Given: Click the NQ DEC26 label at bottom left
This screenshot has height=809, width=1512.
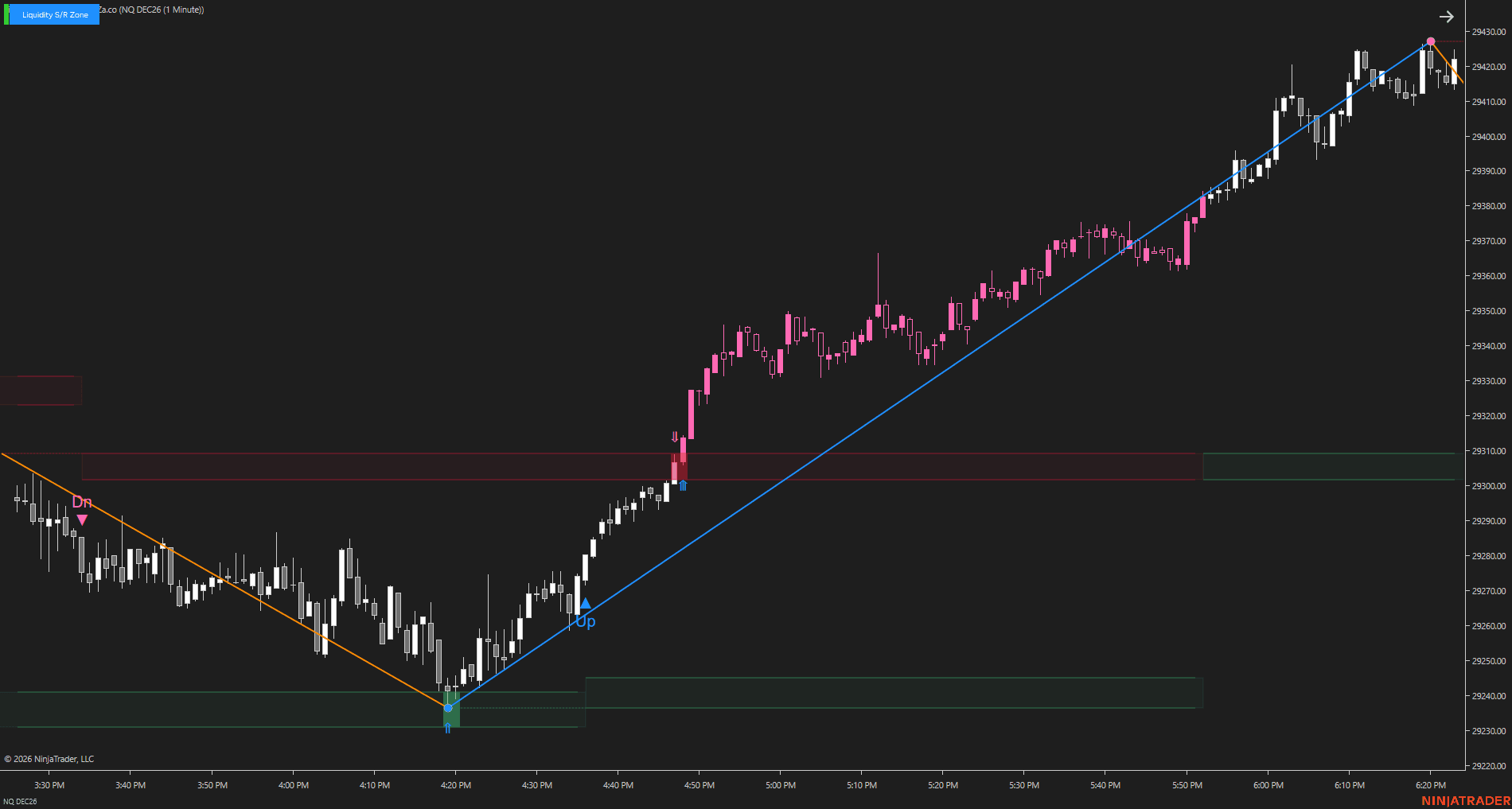Looking at the screenshot, I should pyautogui.click(x=20, y=801).
